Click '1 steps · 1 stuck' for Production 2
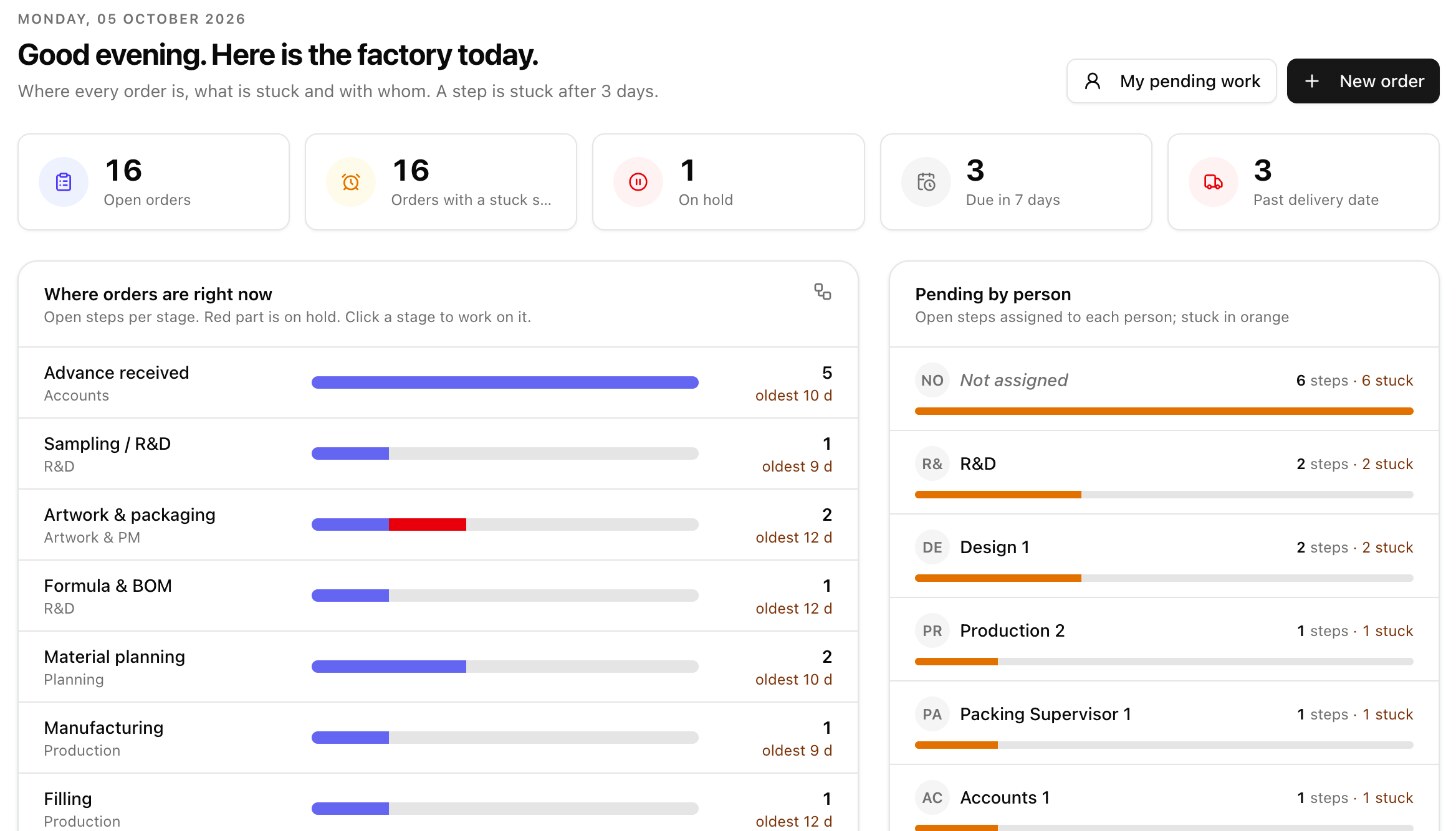Viewport: 1456px width, 831px height. click(1355, 631)
